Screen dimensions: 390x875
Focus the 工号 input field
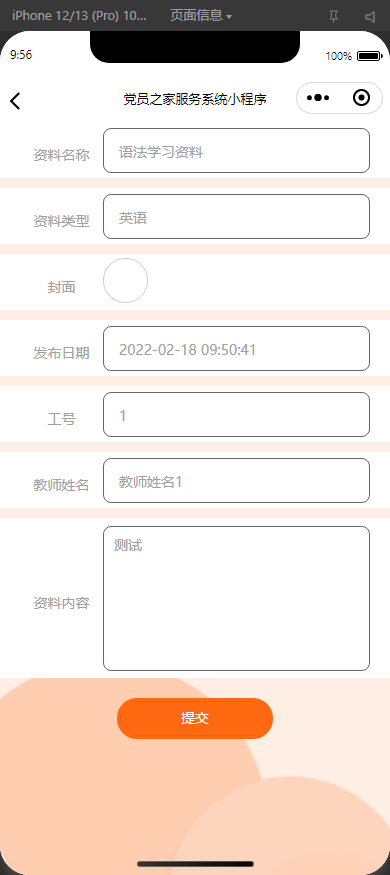237,415
